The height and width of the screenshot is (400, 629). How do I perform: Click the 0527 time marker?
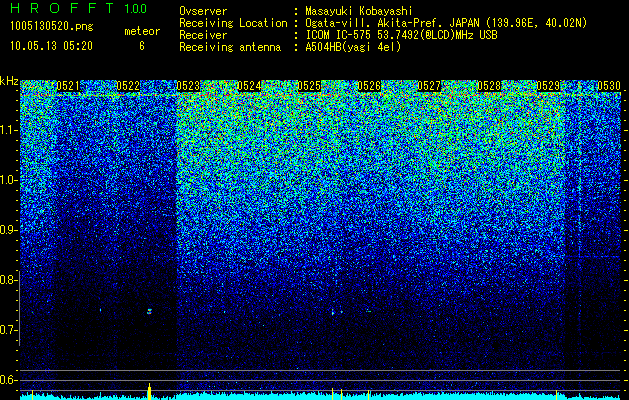point(429,86)
